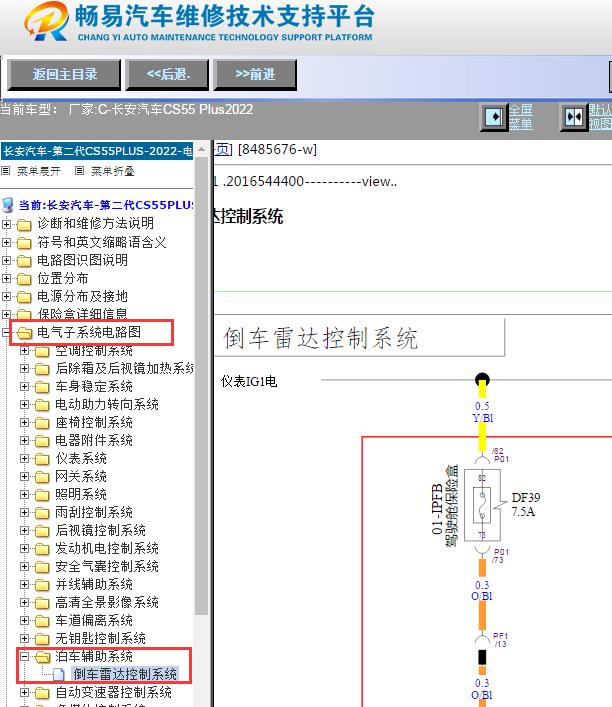Image resolution: width=612 pixels, height=707 pixels.
Task: Click the folder icon of 座椅控制系统
Action: (42, 423)
